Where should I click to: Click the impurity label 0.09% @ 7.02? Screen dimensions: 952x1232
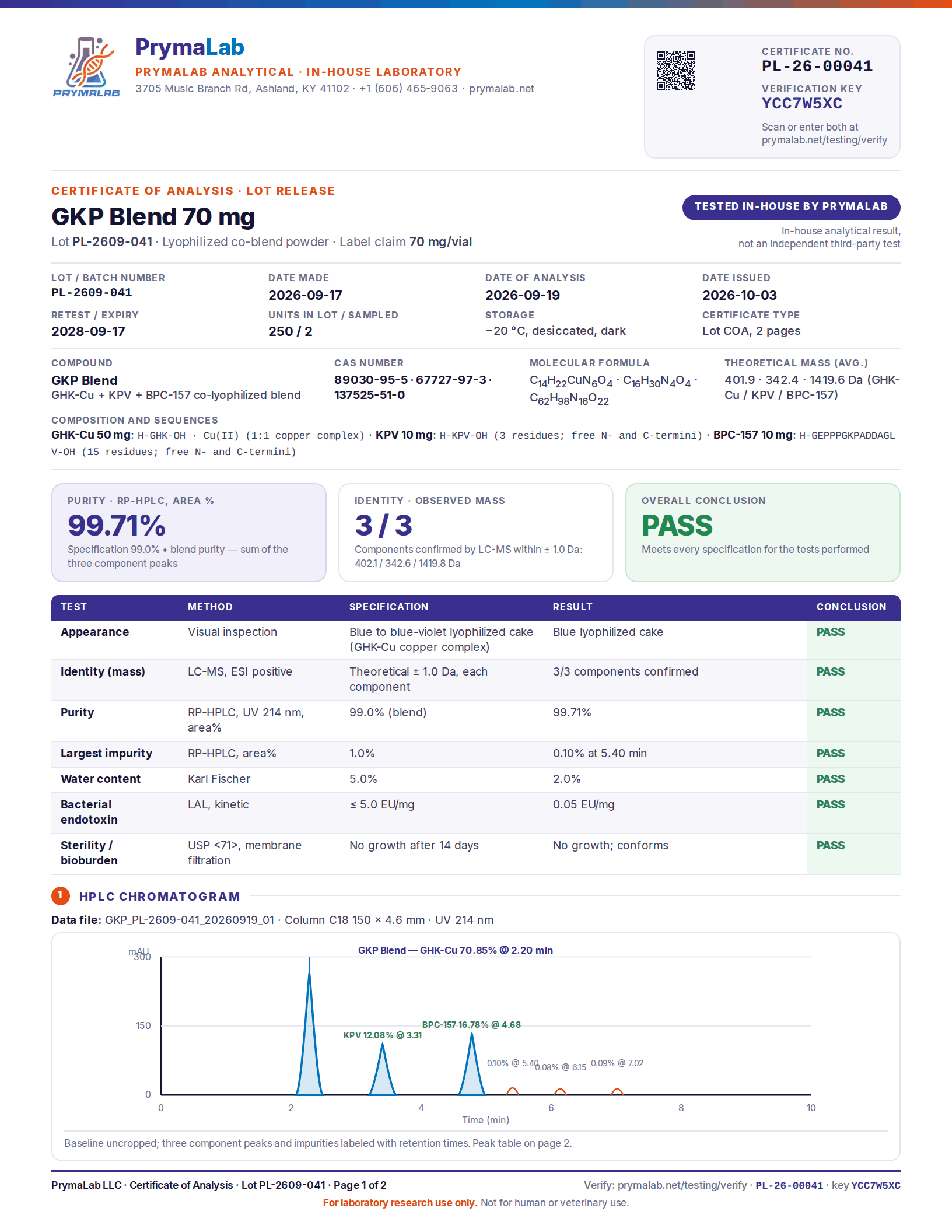pos(617,1063)
